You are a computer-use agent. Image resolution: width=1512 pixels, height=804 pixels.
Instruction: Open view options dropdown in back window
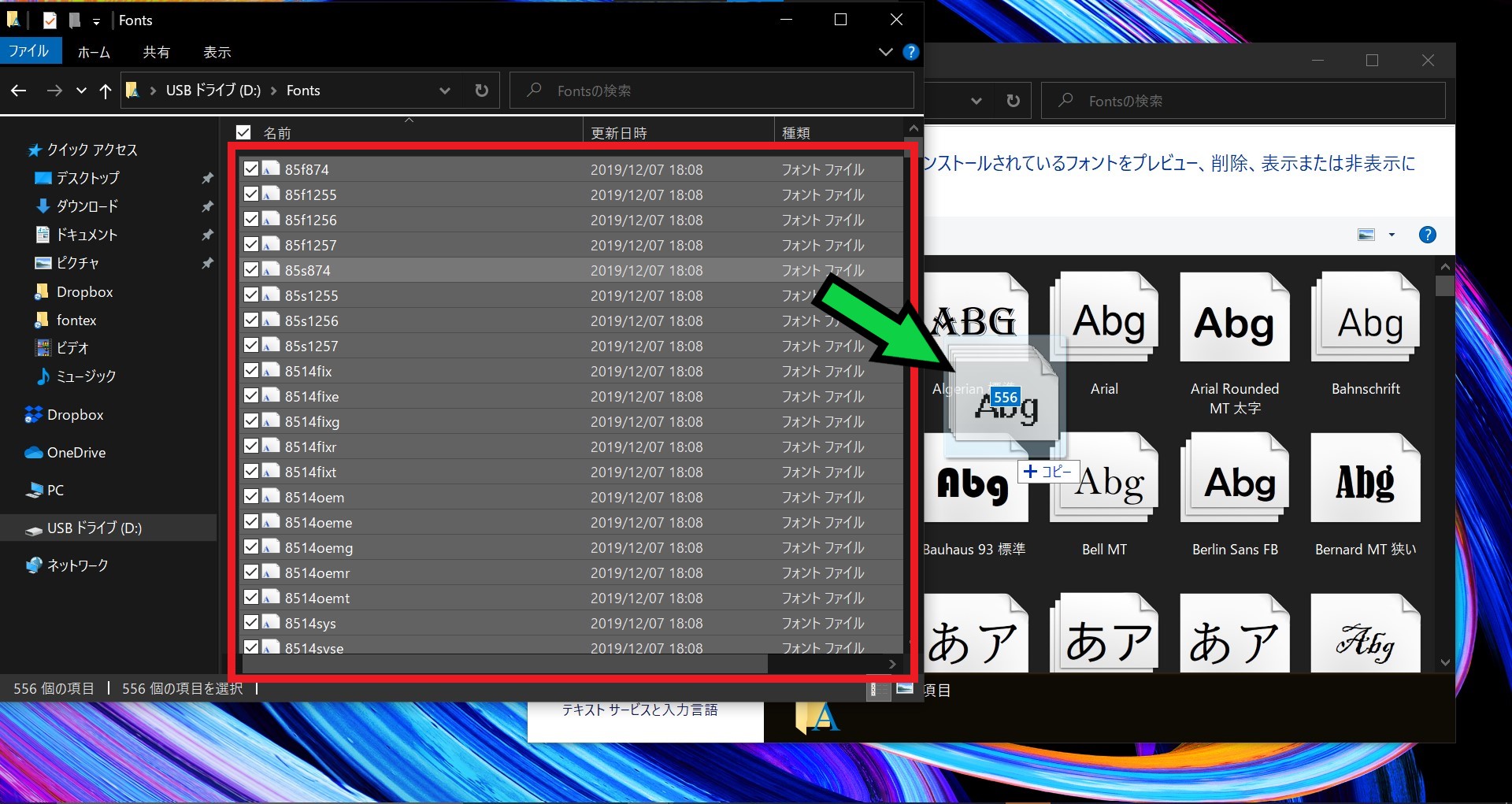coord(1392,235)
